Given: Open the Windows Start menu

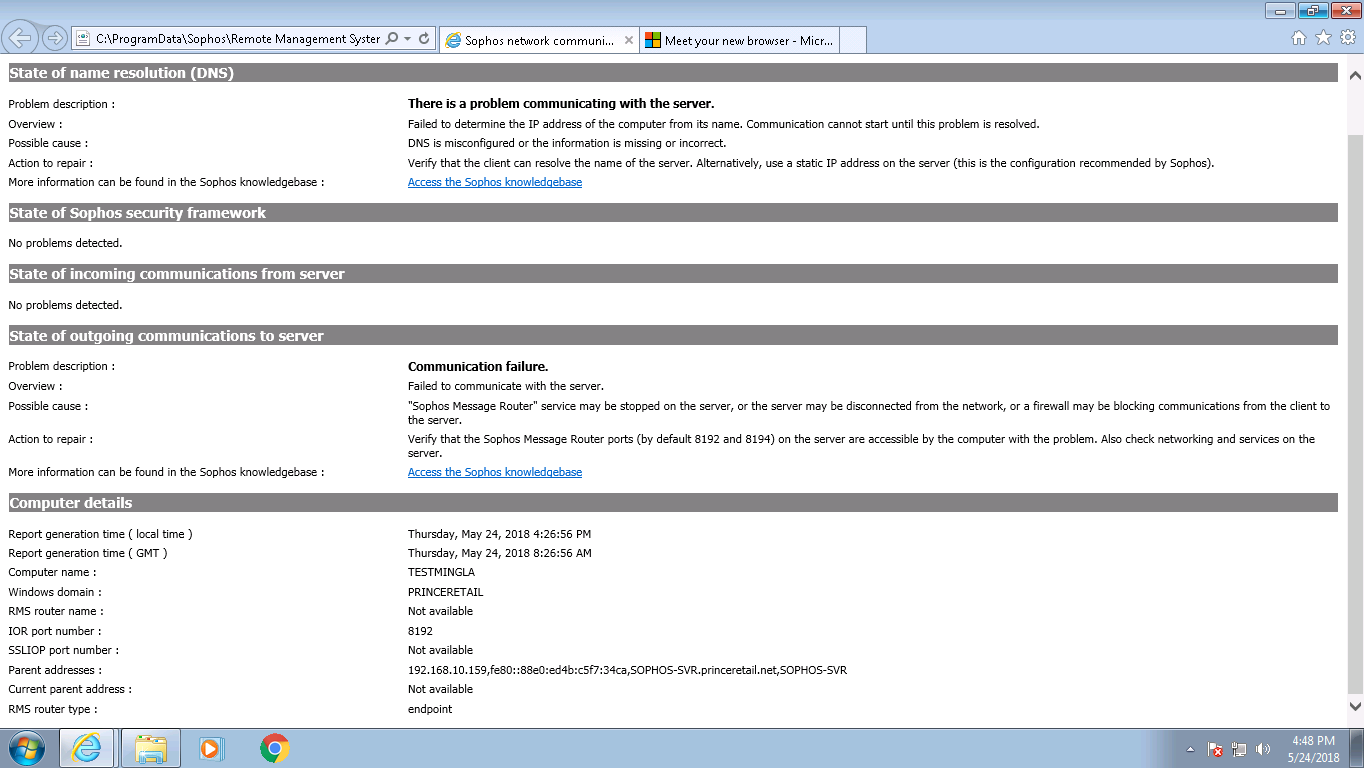Looking at the screenshot, I should pos(26,748).
